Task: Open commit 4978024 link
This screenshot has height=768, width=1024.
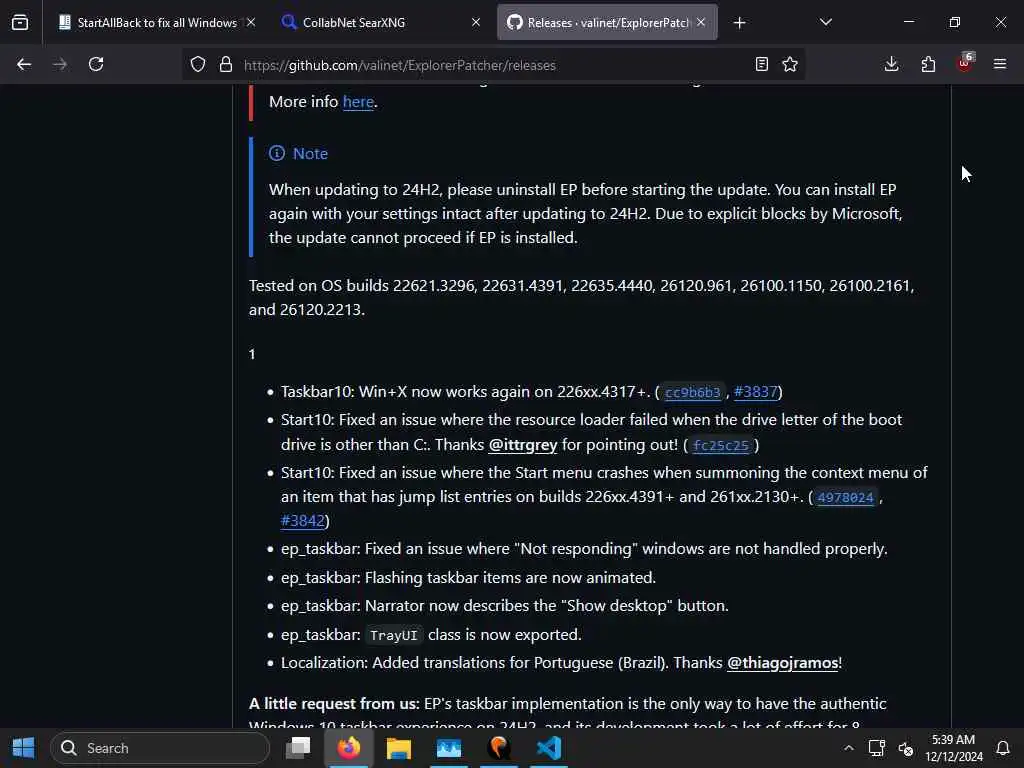Action: (x=845, y=498)
